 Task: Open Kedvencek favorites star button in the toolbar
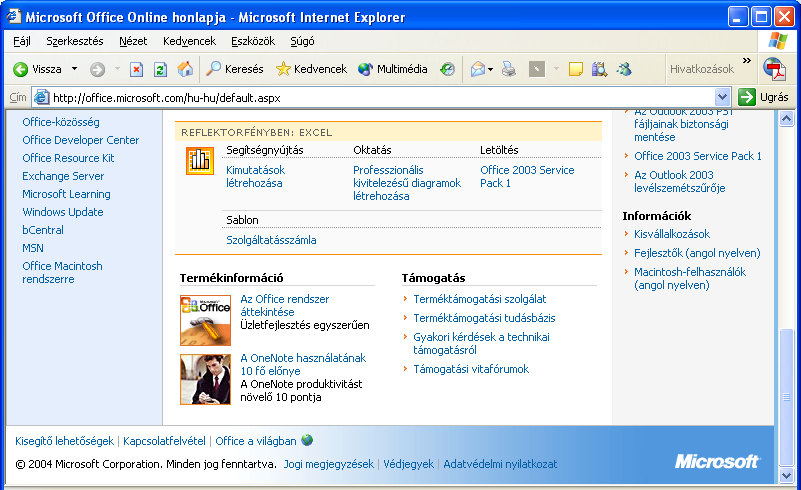click(x=311, y=69)
